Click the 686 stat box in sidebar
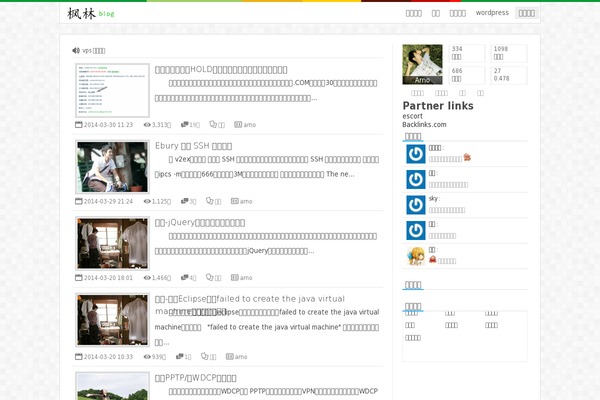Screen dimensions: 600x400 (x=466, y=75)
